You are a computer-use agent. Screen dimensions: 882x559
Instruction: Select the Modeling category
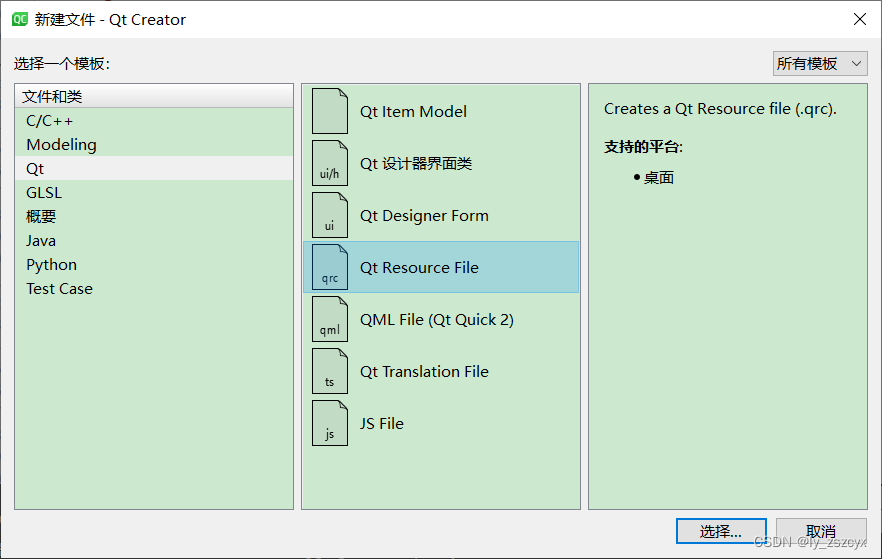click(154, 145)
